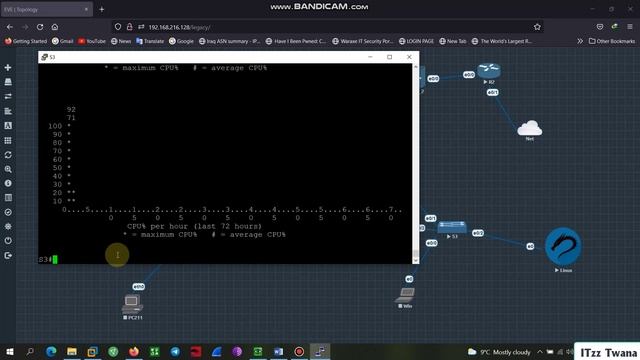Image resolution: width=640 pixels, height=360 pixels.
Task: Reload the page with refresh button
Action: point(40,27)
